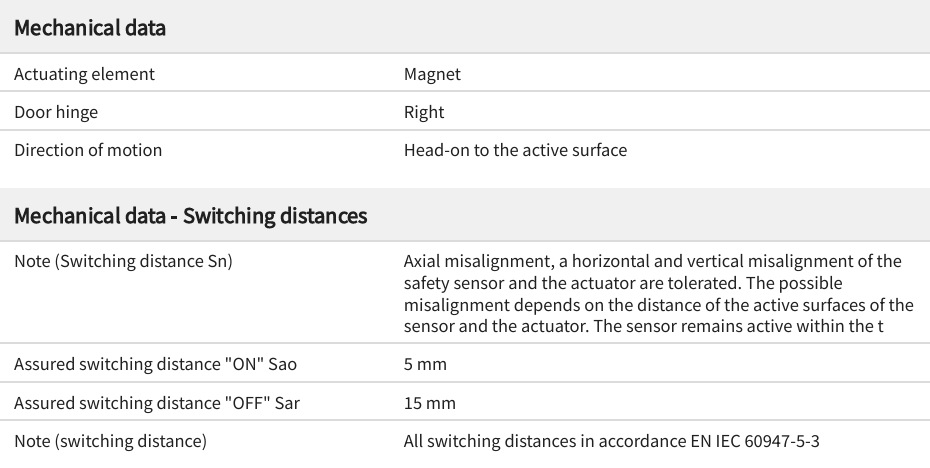Viewport: 930px width, 468px height.
Task: Select Head-on to the active surface text
Action: point(515,150)
